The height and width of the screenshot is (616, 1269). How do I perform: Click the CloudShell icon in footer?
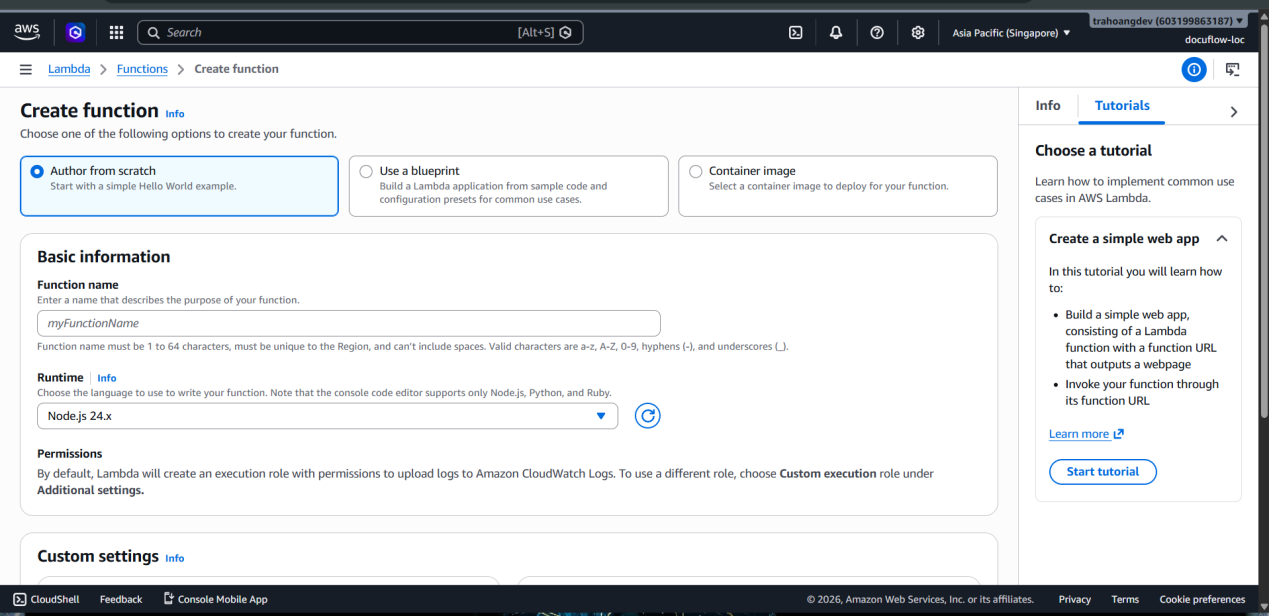pos(20,599)
